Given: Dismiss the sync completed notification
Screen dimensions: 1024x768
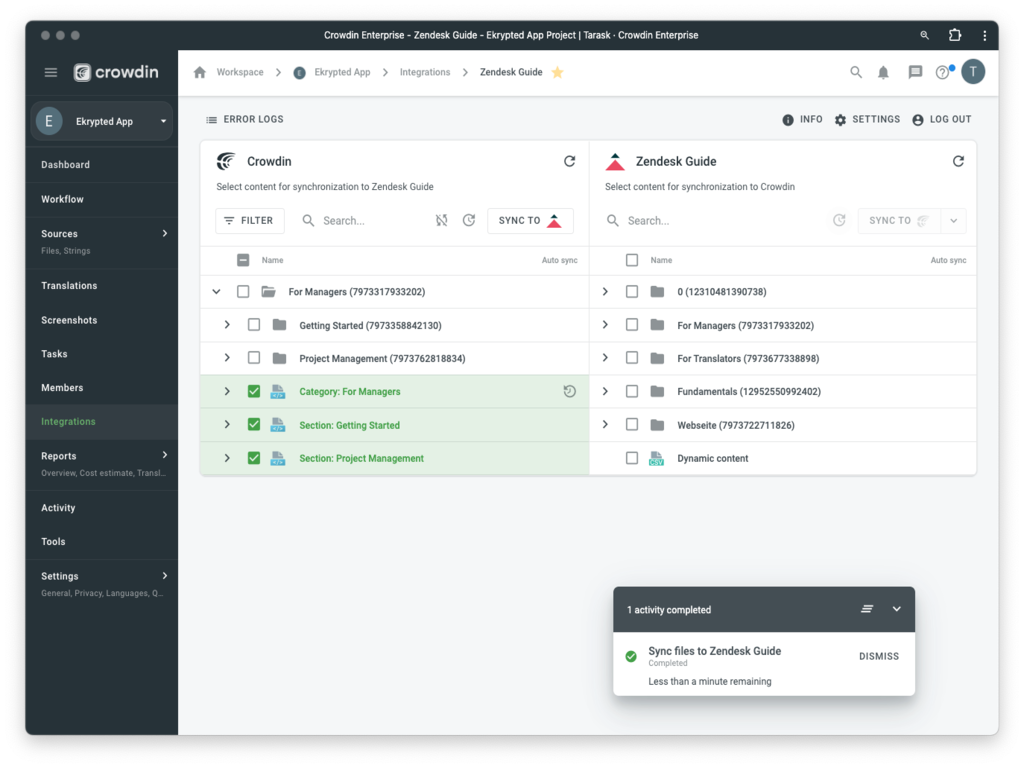Looking at the screenshot, I should (x=878, y=657).
